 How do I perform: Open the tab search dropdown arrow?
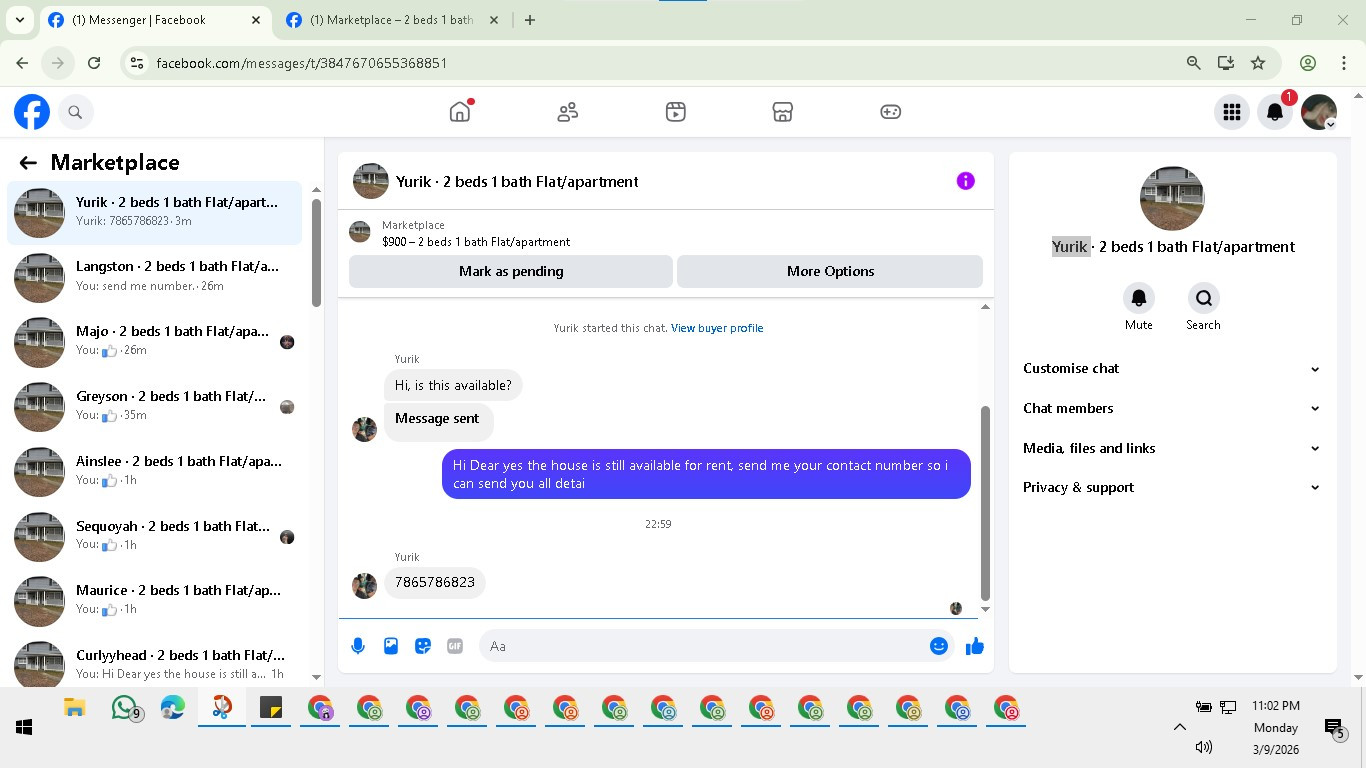pyautogui.click(x=19, y=20)
